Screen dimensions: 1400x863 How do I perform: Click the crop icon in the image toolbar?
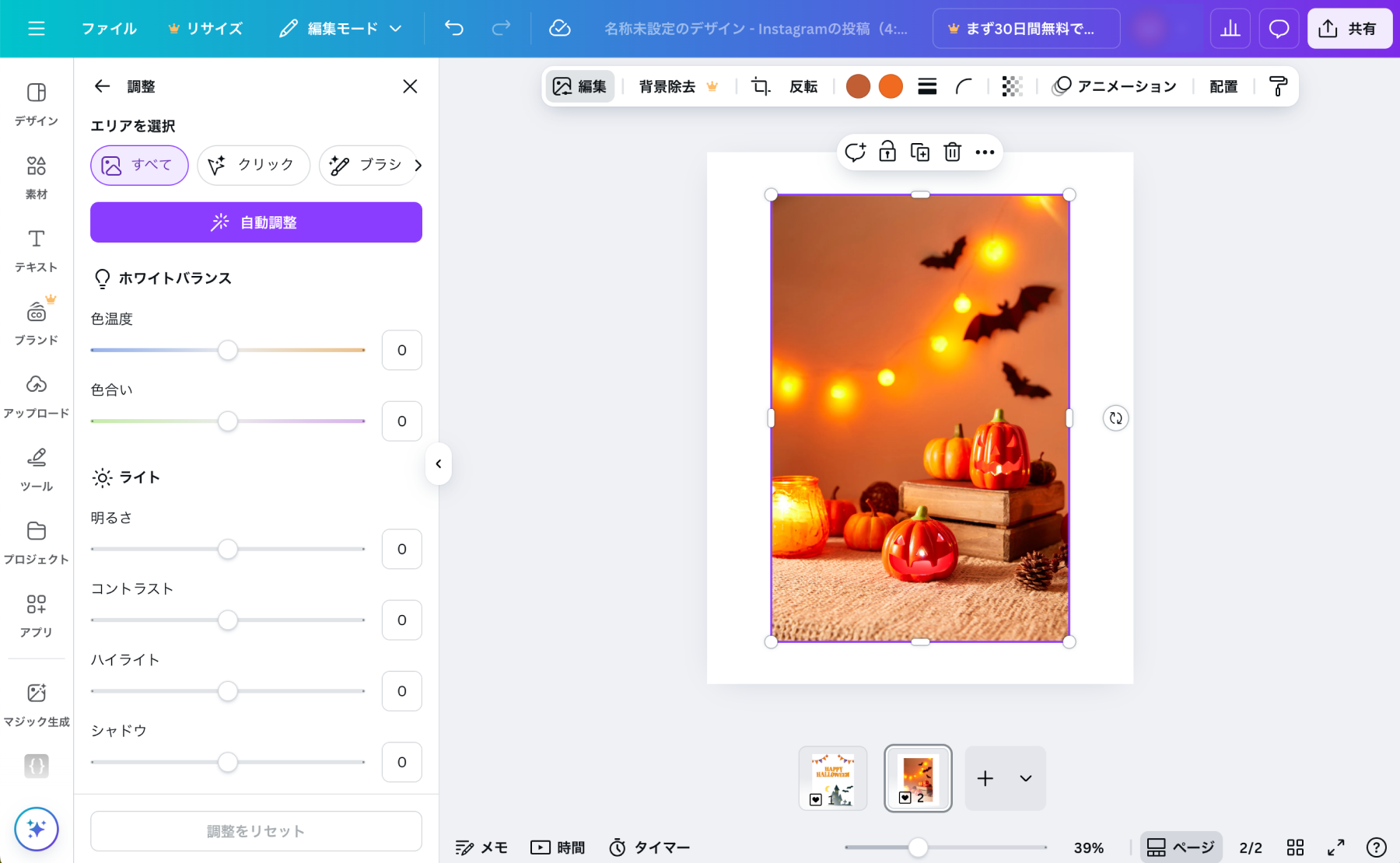click(760, 86)
